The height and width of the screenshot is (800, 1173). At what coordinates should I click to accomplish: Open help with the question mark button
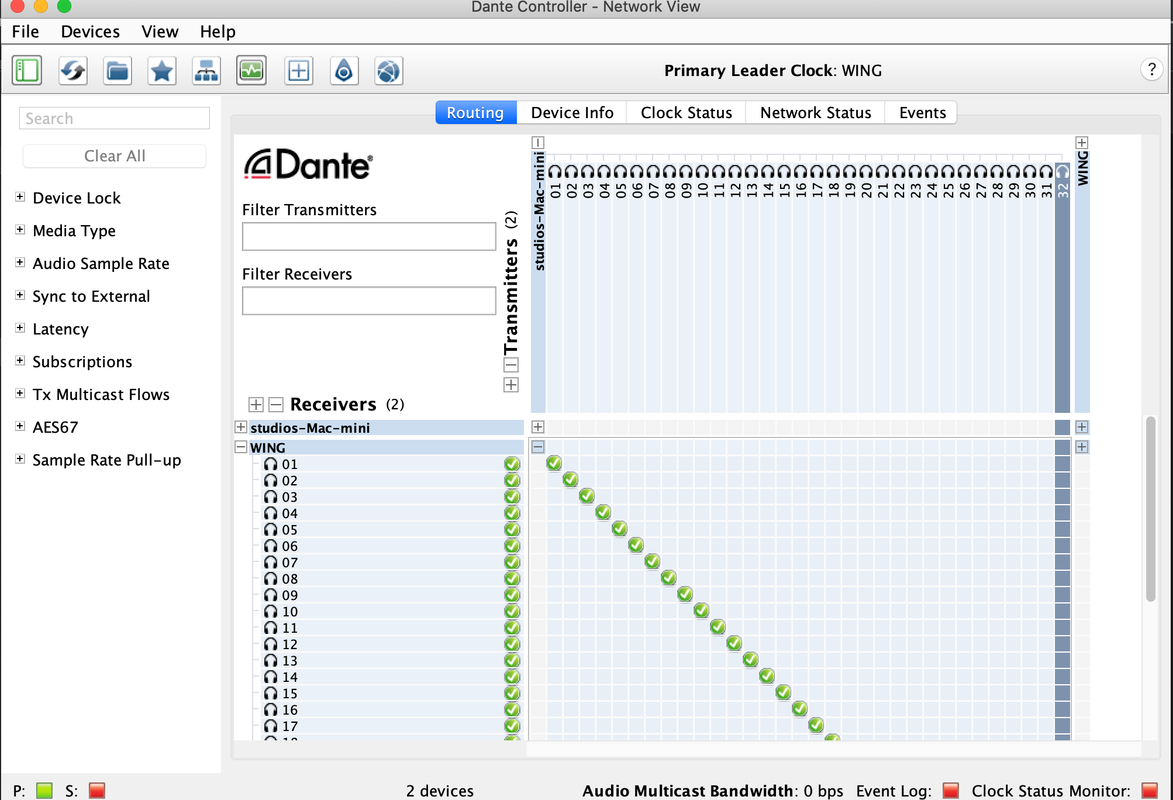click(x=1151, y=70)
